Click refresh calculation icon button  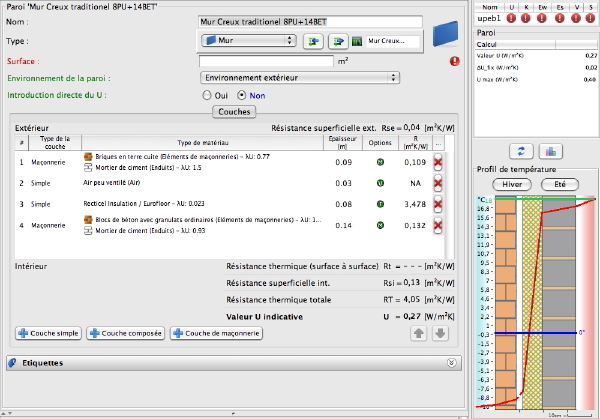point(521,151)
